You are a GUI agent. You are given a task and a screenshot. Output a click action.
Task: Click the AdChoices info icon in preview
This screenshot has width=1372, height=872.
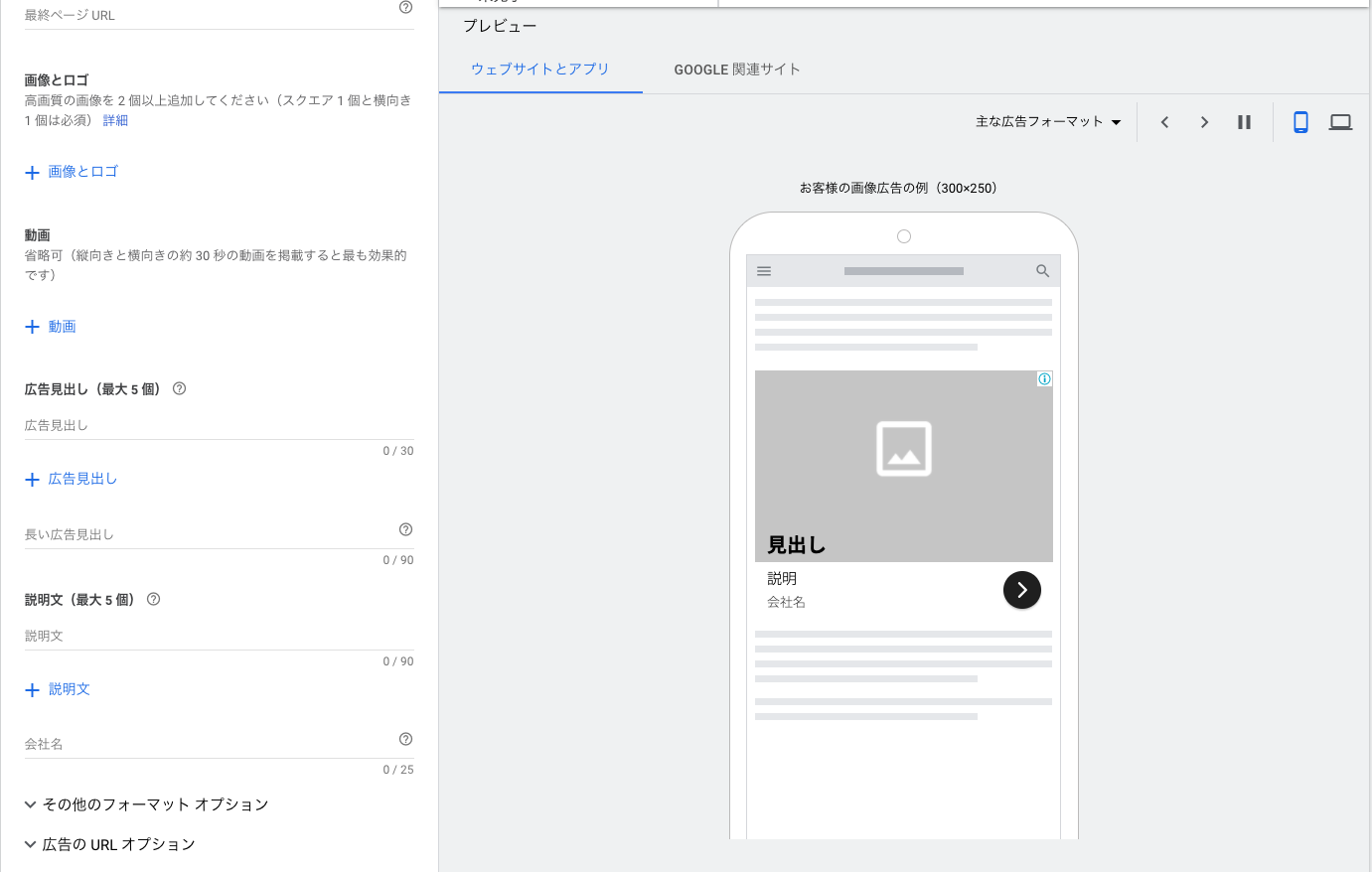pos(1044,379)
